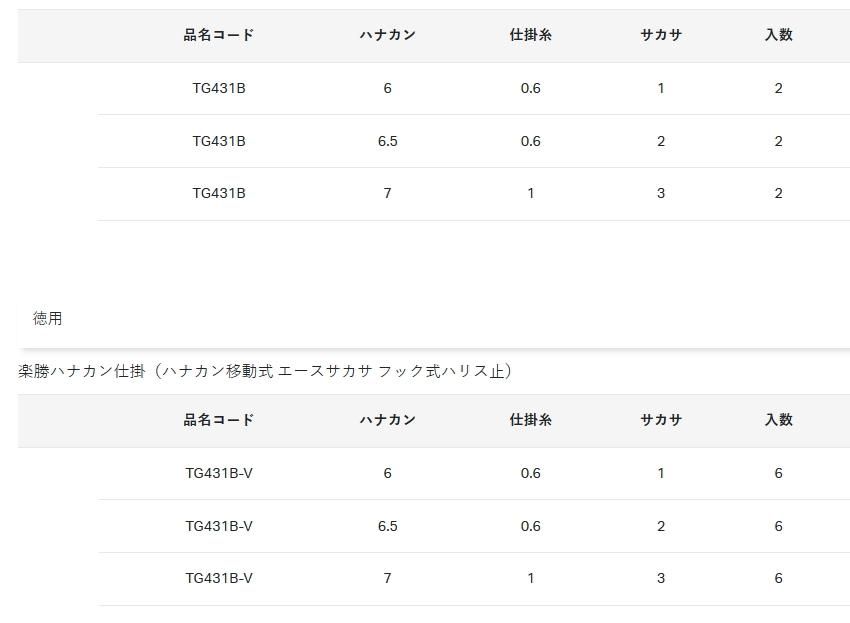Select TG431B code in the ハナカン 6.5 row
850x623 pixels.
219,141
